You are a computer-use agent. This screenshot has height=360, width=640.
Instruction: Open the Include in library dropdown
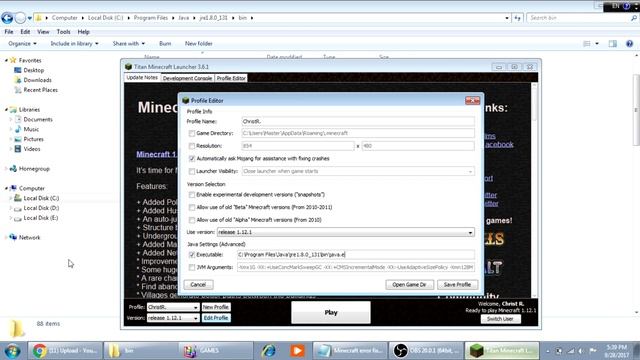tap(74, 43)
